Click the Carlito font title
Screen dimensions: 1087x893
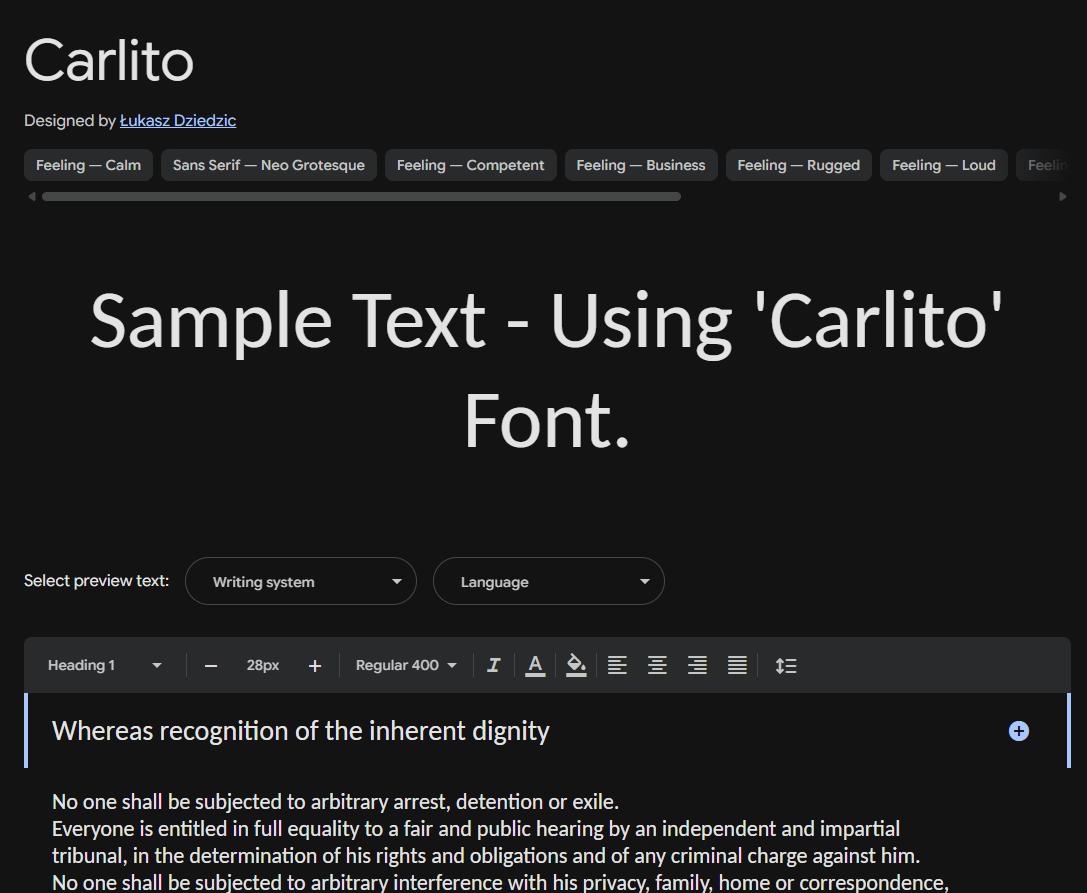109,60
